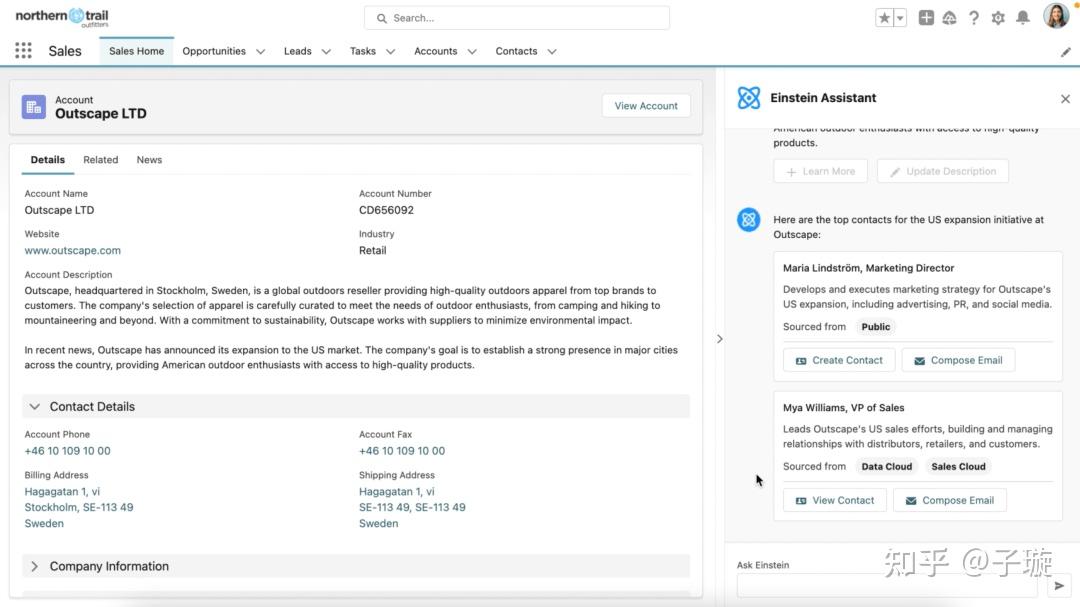Open the News tab
1080x607 pixels.
(149, 159)
